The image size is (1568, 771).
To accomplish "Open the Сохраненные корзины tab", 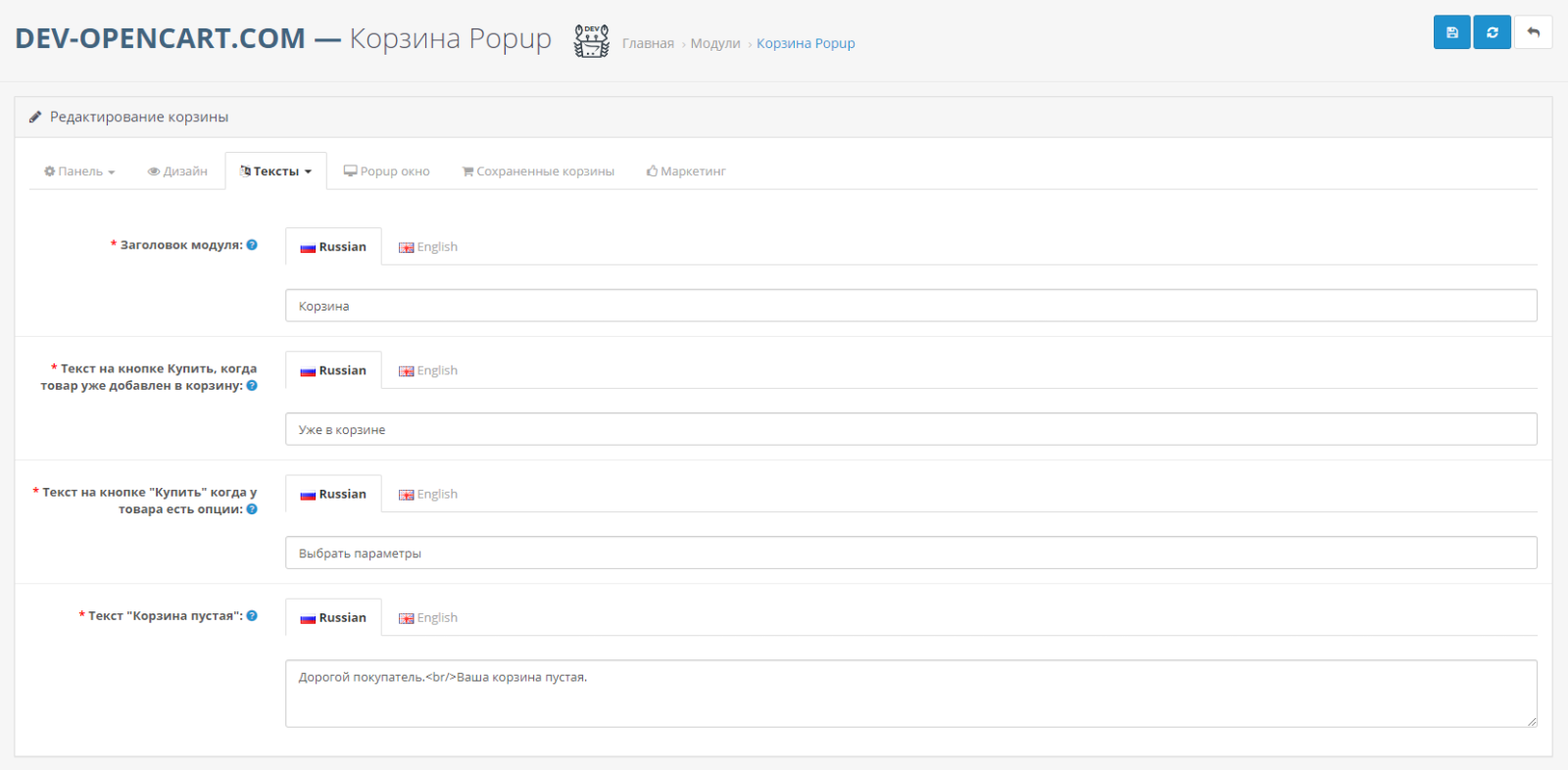I will pos(538,171).
